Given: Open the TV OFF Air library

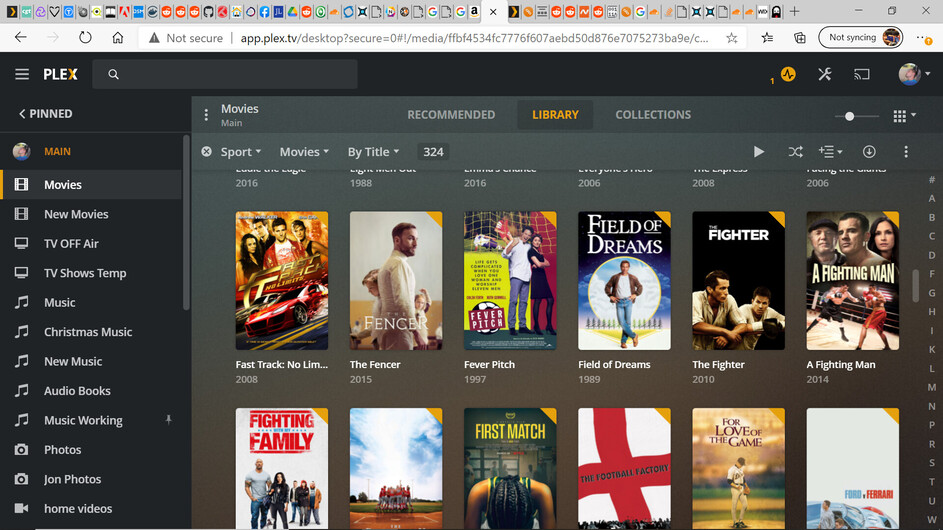Looking at the screenshot, I should pos(90,244).
